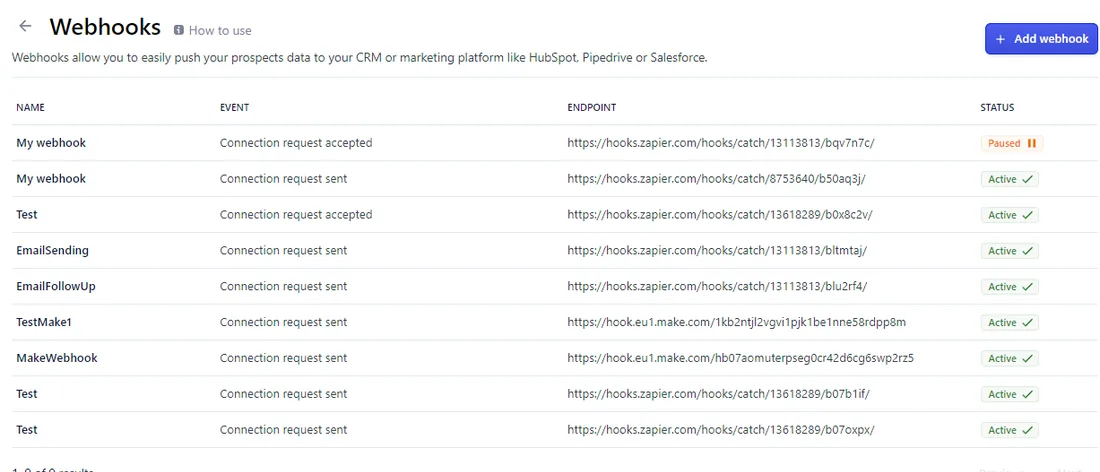The image size is (1100, 472).
Task: Select the EmailFollowUp webhook name
Action: pos(55,285)
